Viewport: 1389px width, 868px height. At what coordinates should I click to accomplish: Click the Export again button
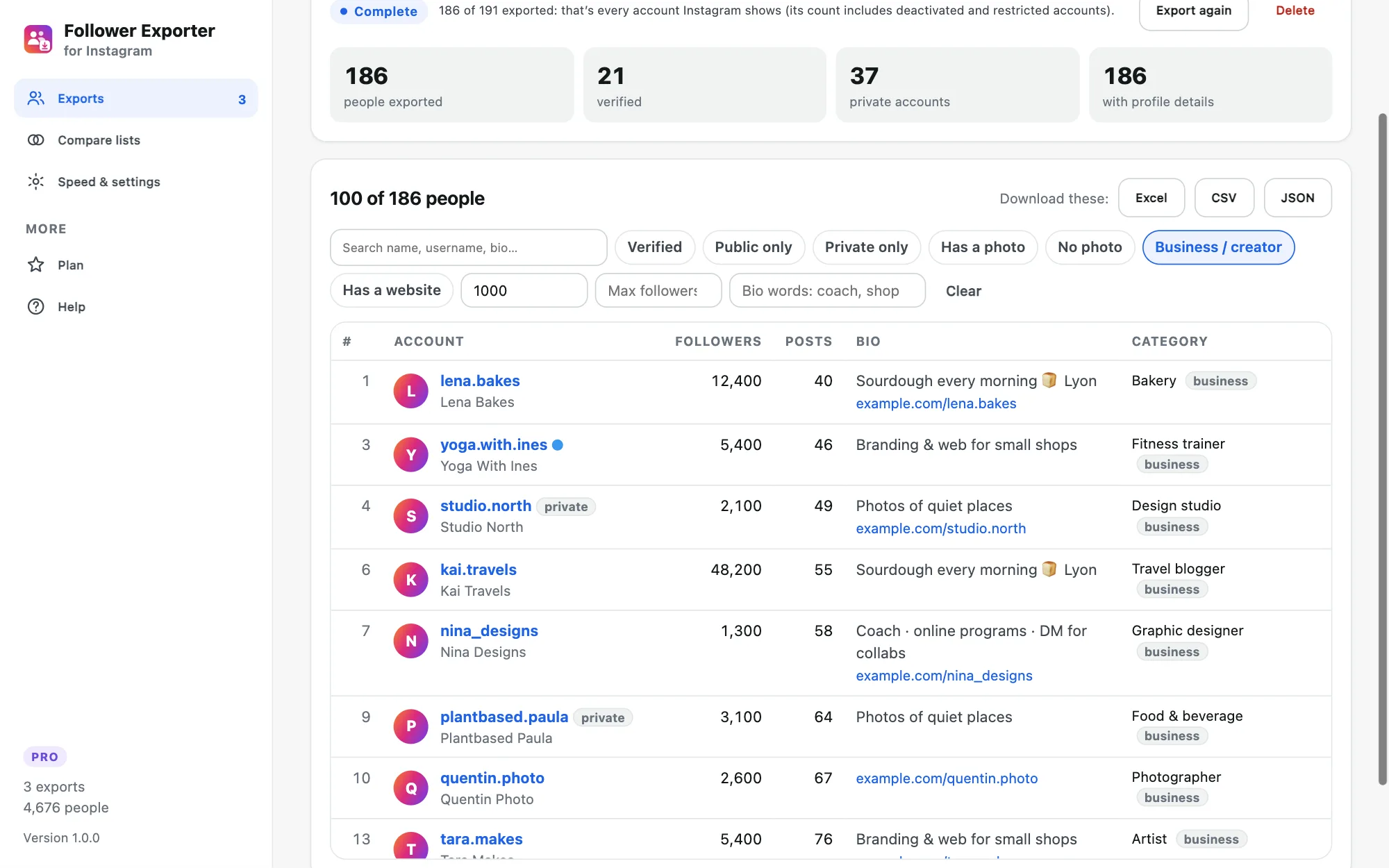point(1194,11)
